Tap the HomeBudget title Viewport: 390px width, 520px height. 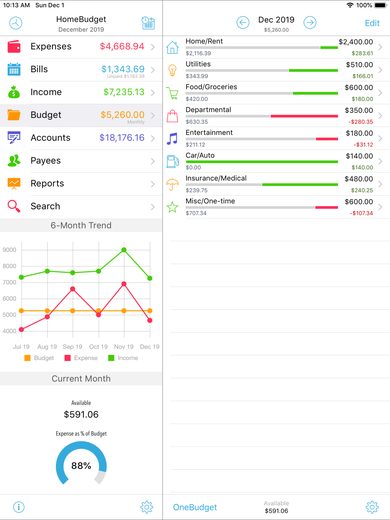(x=81, y=19)
